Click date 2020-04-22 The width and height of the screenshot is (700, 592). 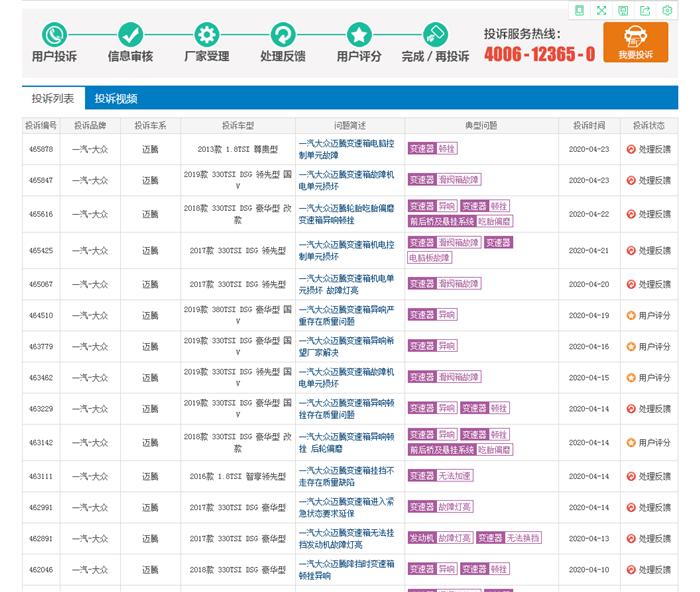589,214
